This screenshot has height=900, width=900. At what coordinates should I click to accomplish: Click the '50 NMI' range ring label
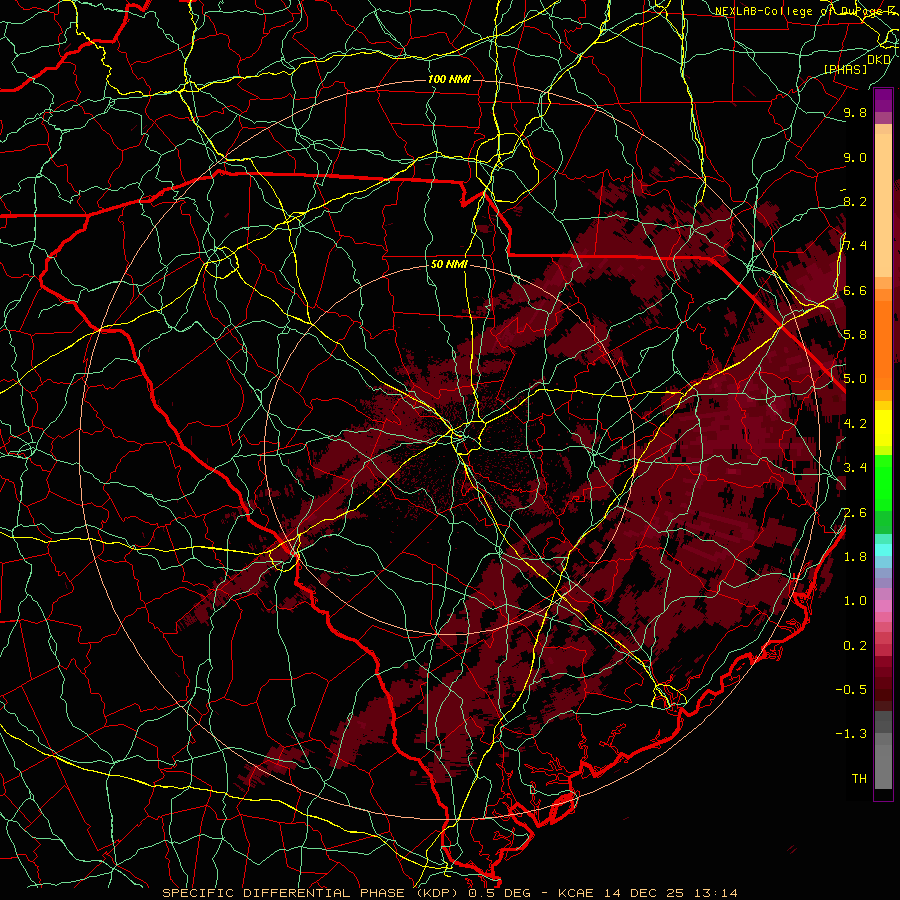point(449,265)
